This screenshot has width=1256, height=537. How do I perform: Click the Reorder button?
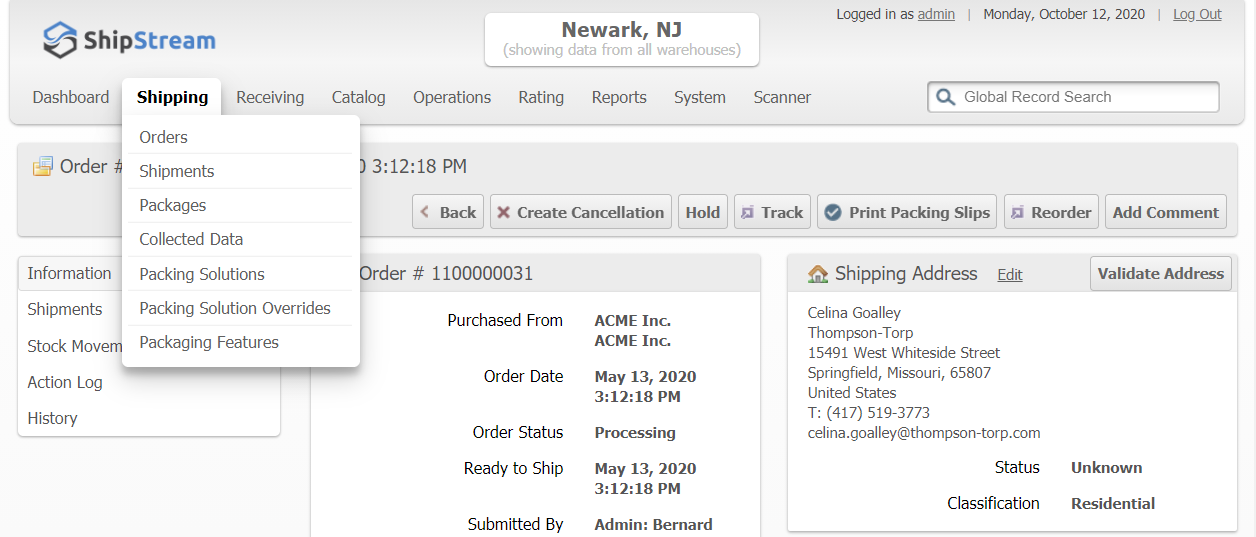(1051, 212)
